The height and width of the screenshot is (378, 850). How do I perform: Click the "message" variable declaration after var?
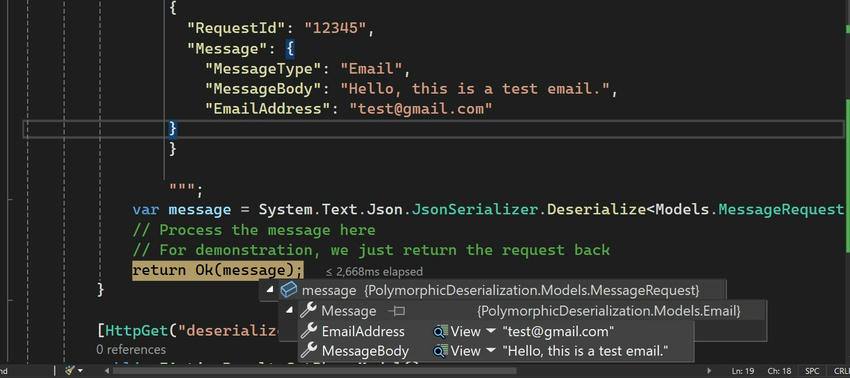click(x=199, y=209)
